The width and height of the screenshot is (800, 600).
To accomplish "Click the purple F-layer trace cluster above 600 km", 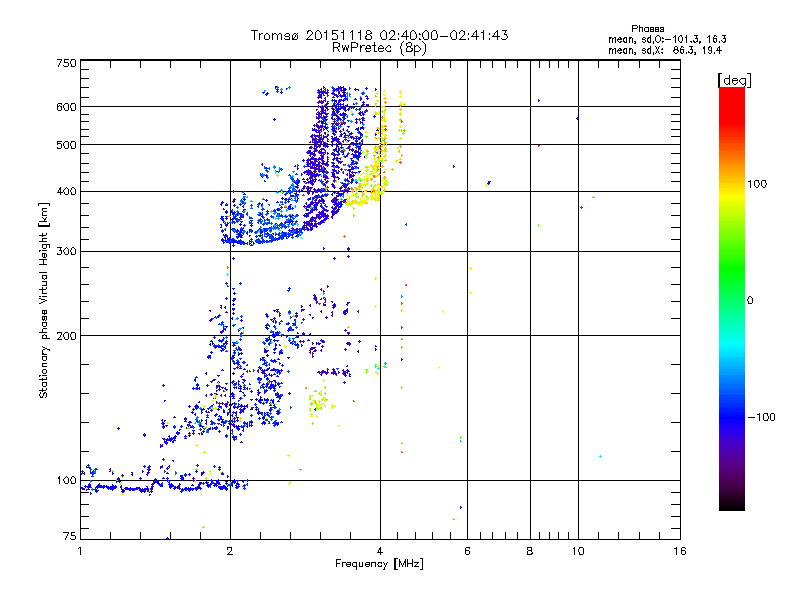I will click(x=332, y=96).
